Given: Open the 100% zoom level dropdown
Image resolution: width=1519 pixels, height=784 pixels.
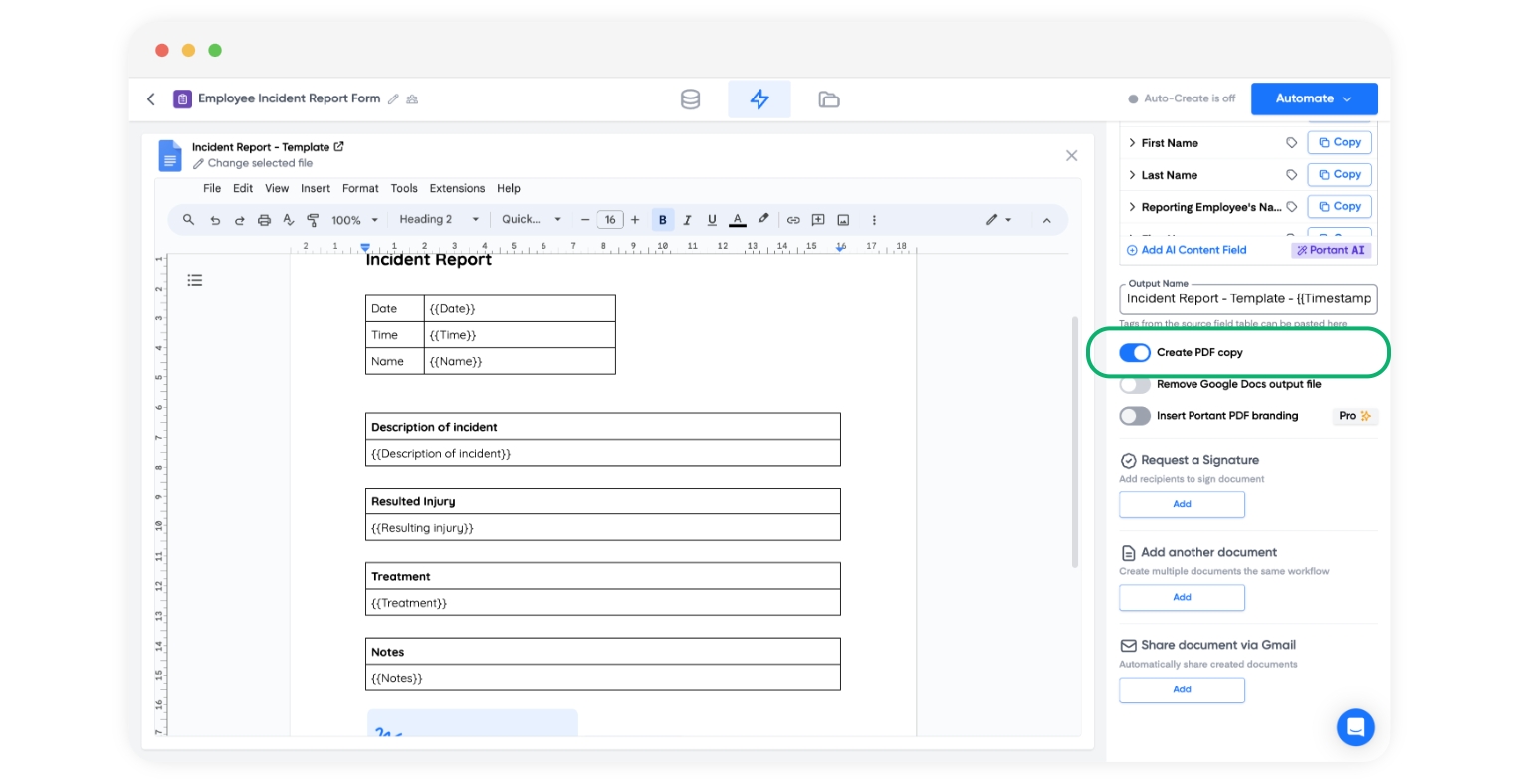Looking at the screenshot, I should [x=354, y=220].
